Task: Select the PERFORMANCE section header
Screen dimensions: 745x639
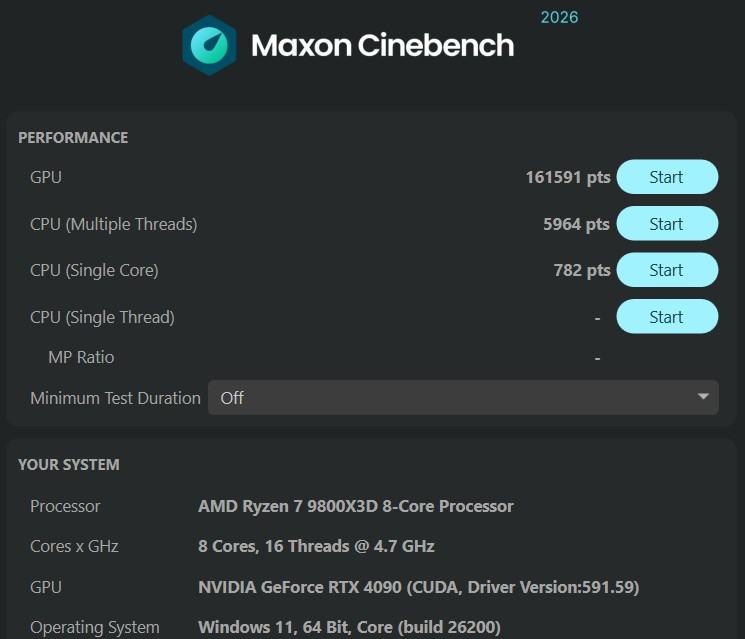Action: coord(73,138)
